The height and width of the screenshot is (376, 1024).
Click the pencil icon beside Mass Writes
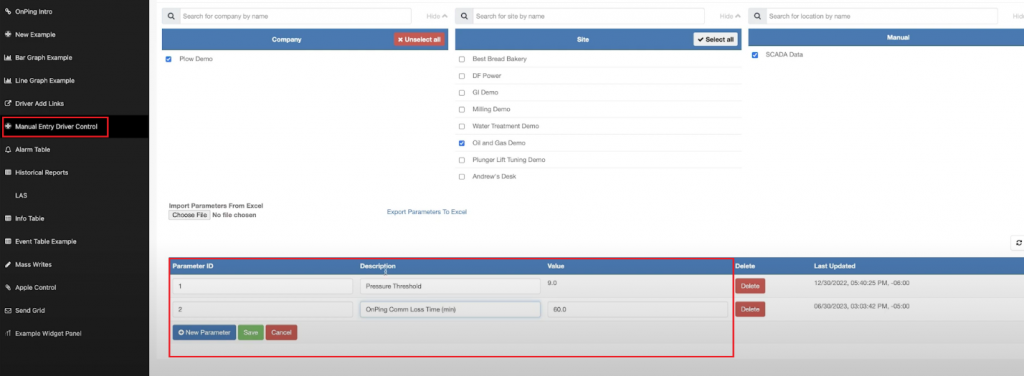click(x=8, y=264)
